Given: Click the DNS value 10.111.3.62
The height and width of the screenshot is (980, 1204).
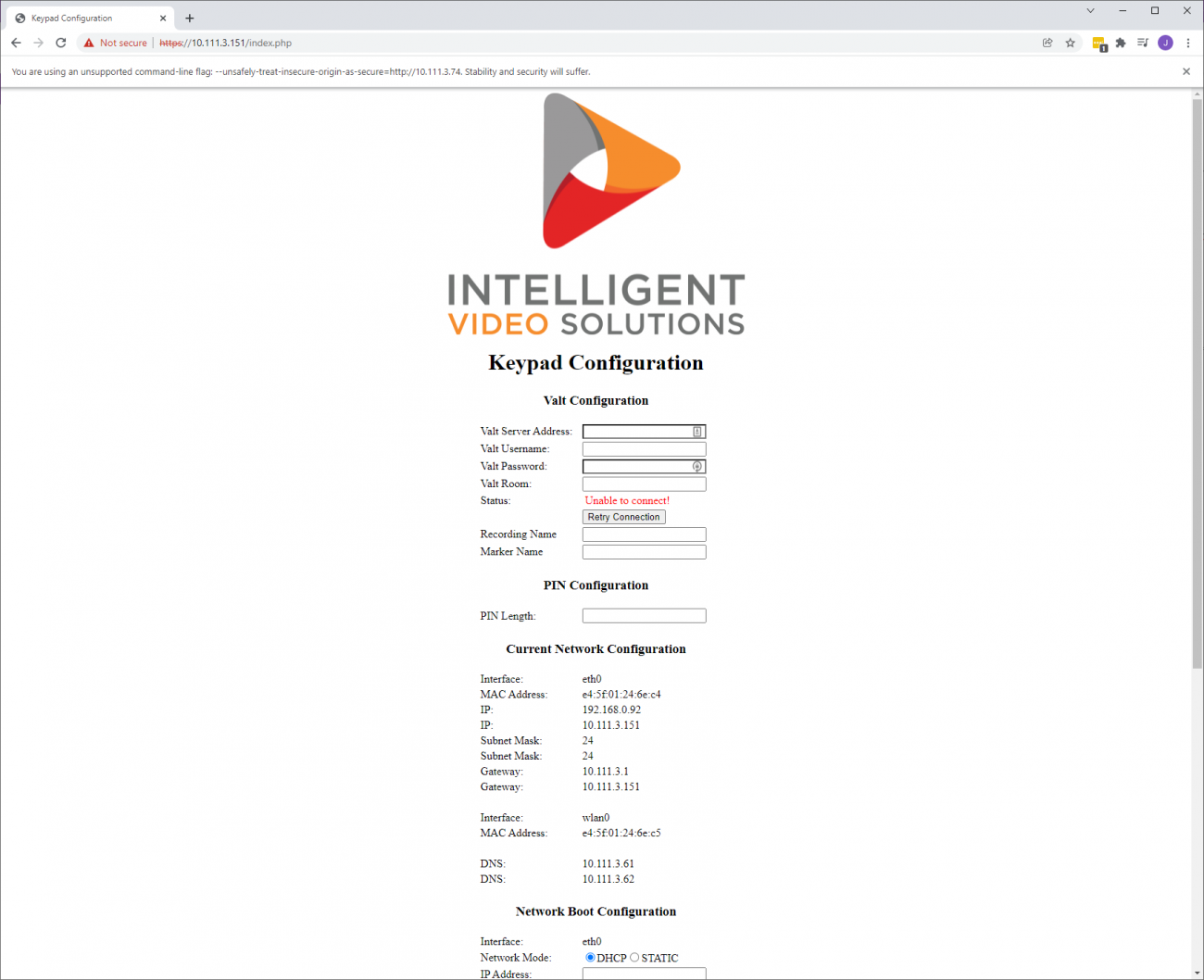Looking at the screenshot, I should (x=608, y=879).
